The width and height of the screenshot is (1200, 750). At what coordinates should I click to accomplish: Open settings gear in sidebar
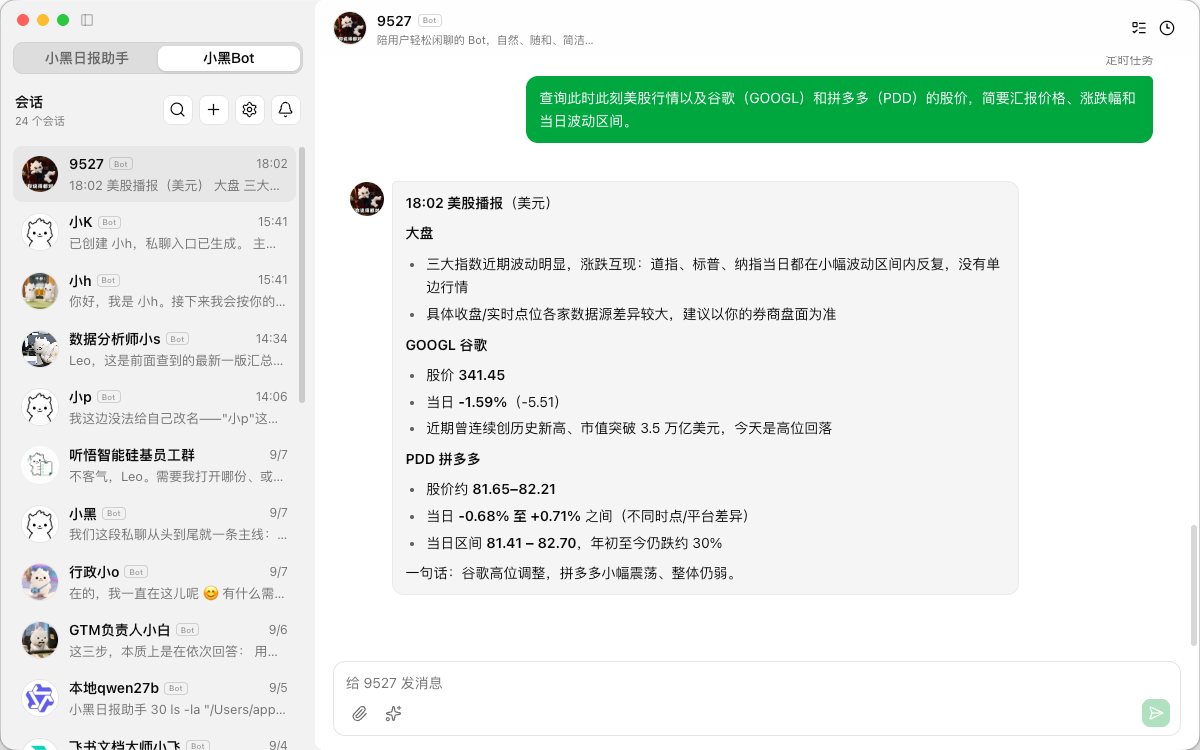click(250, 110)
